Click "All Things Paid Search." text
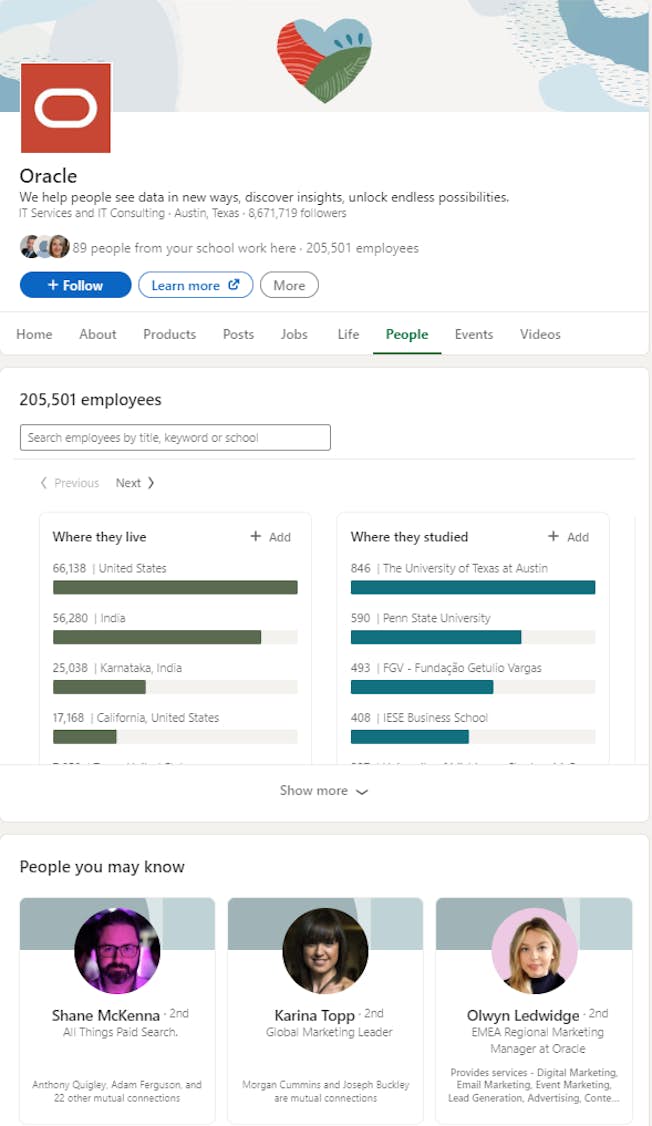 pos(120,1032)
